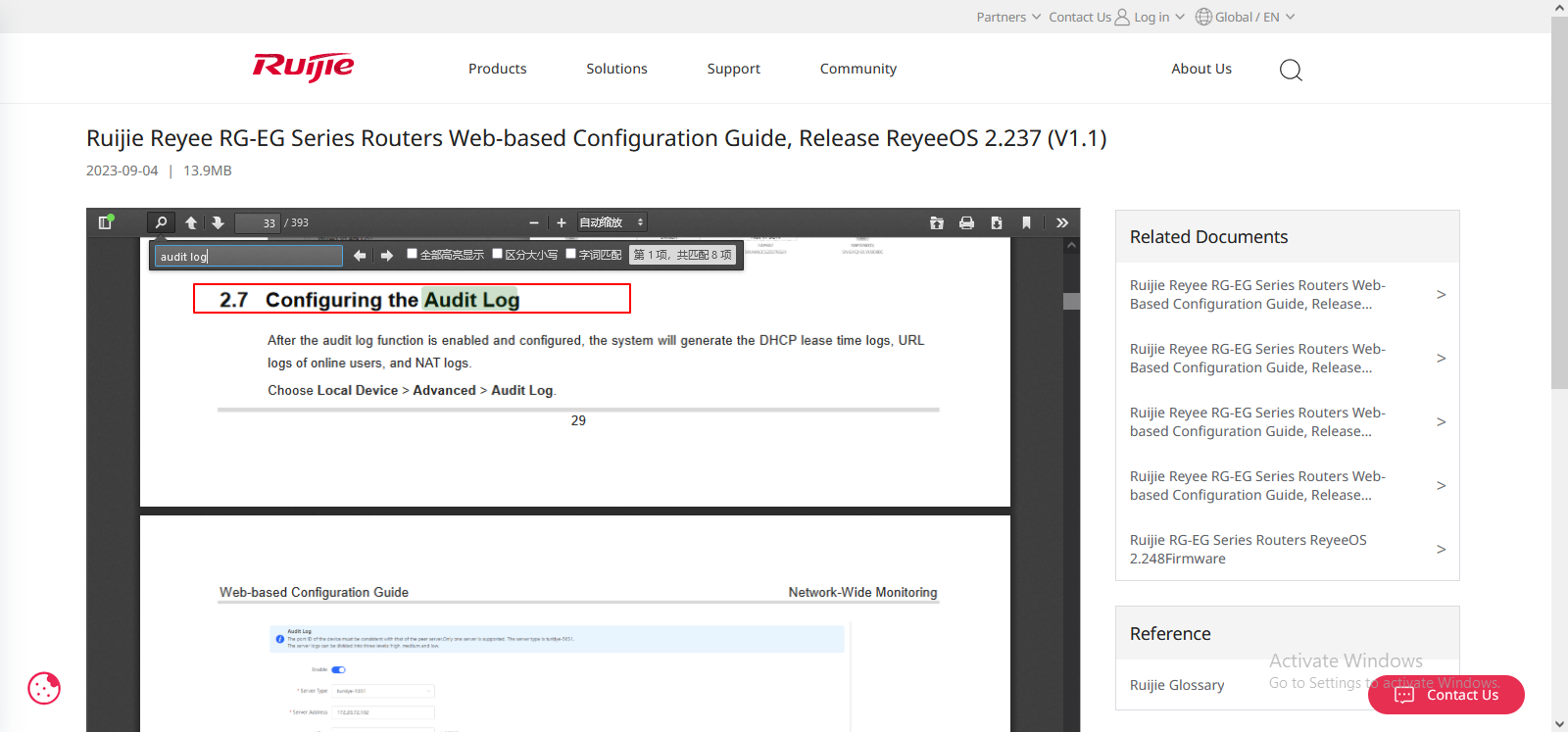Enable highlight all matches checkbox
The image size is (1568, 732).
[x=413, y=254]
